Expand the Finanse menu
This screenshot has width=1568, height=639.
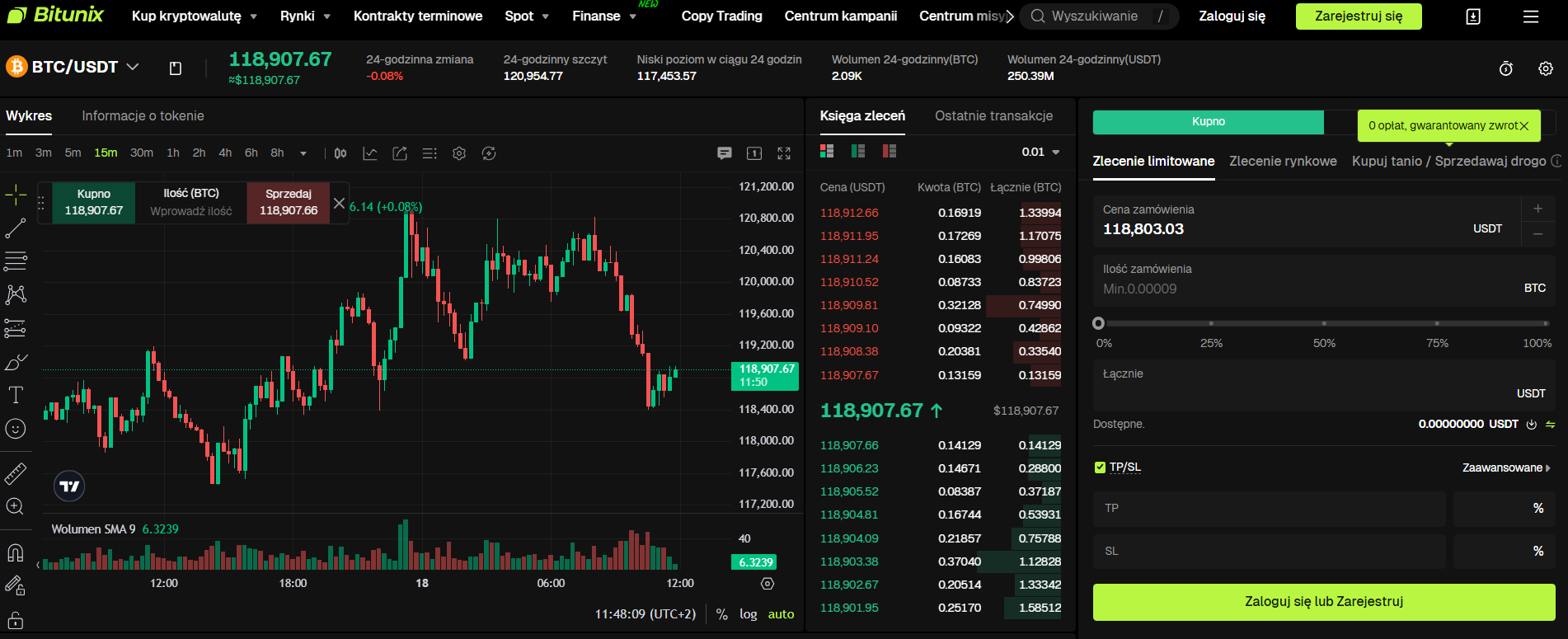point(604,16)
